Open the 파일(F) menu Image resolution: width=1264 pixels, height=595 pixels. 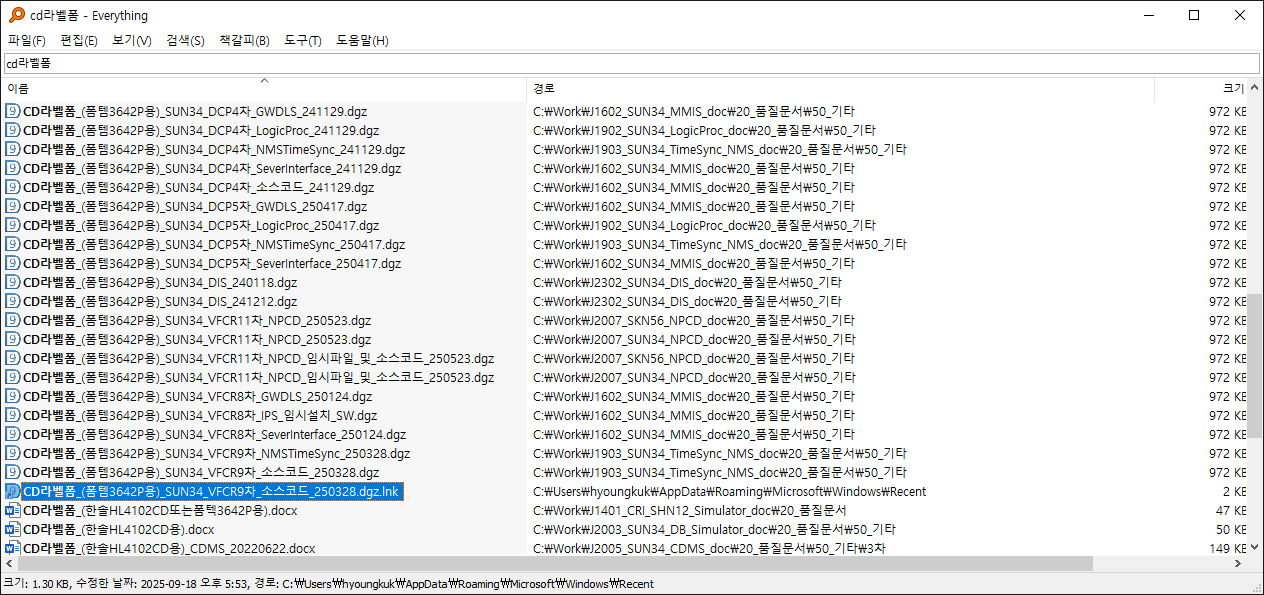coord(27,40)
